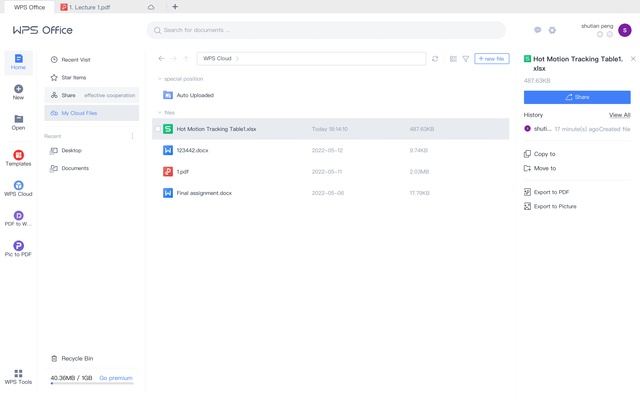640x400 pixels.
Task: Open the Templates section
Action: coord(18,158)
